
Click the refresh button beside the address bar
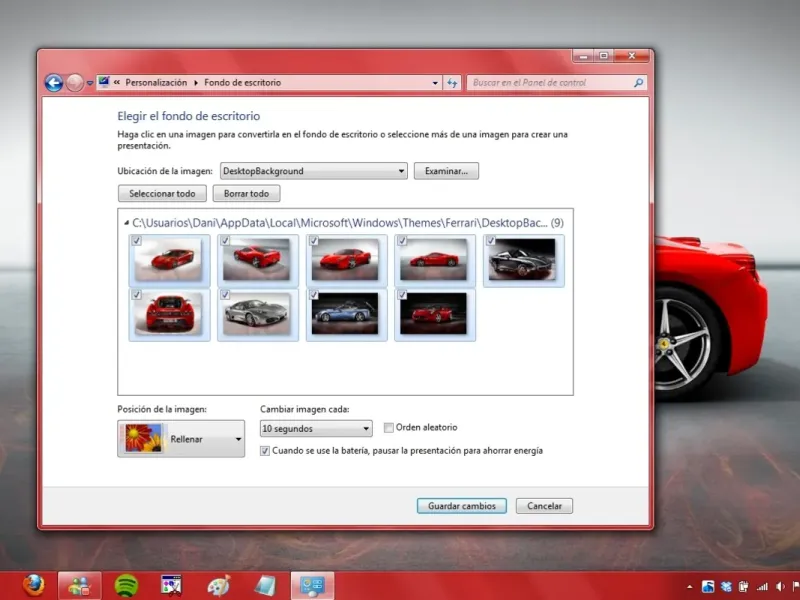click(x=452, y=83)
